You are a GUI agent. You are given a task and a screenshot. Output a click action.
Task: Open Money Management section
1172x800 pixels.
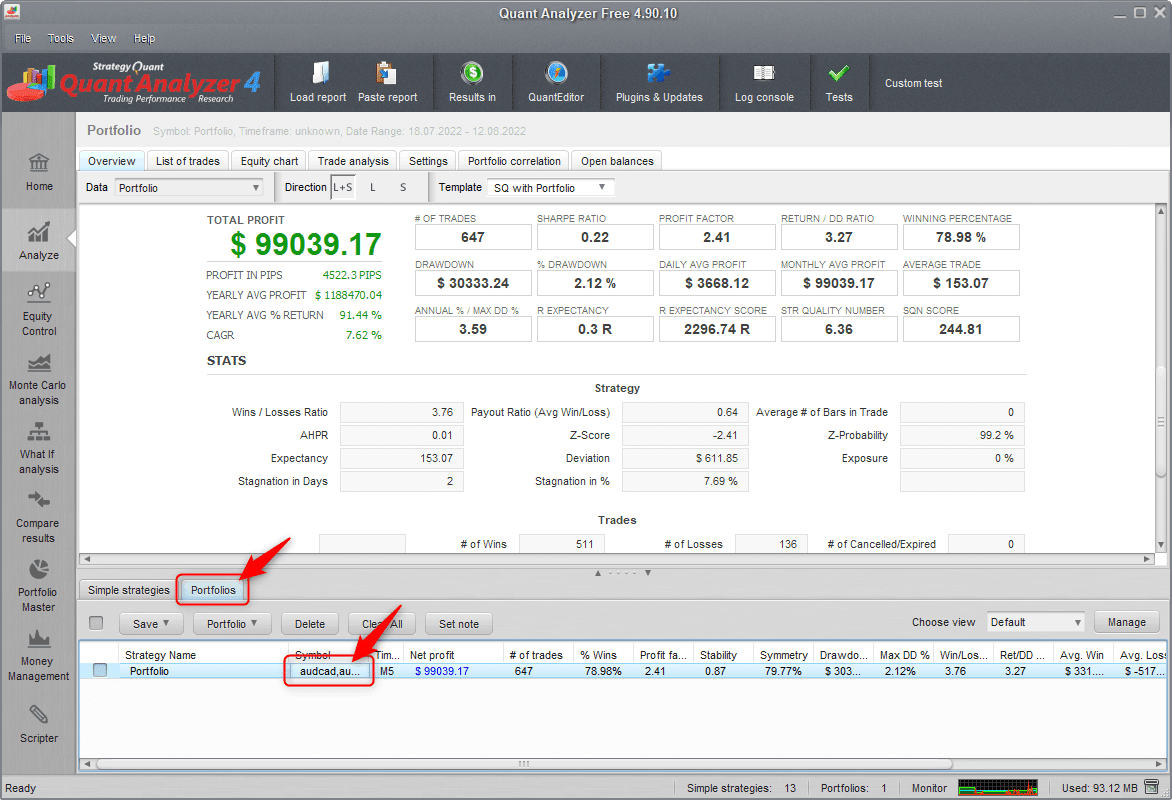pos(38,654)
